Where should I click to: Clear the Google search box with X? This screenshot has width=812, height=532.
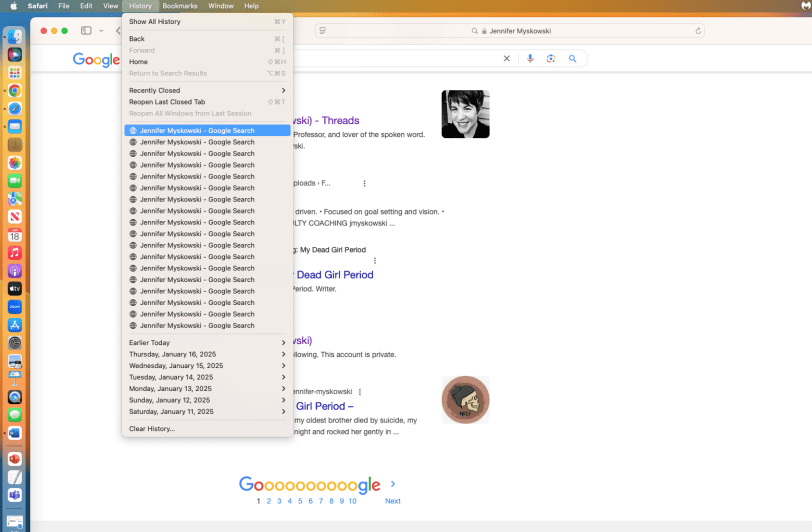tap(506, 59)
